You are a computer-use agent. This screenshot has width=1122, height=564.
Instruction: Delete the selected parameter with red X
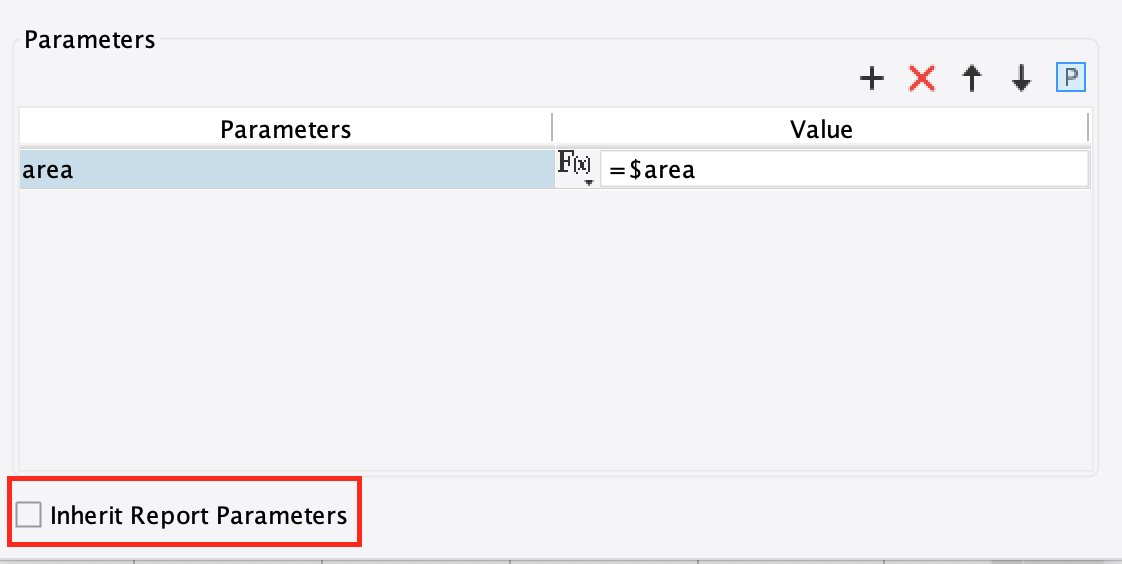click(x=921, y=79)
